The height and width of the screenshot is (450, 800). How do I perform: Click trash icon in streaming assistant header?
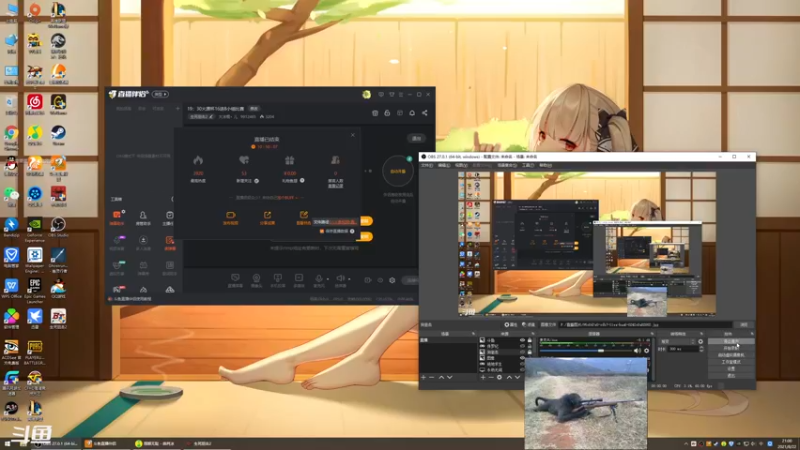[x=375, y=113]
